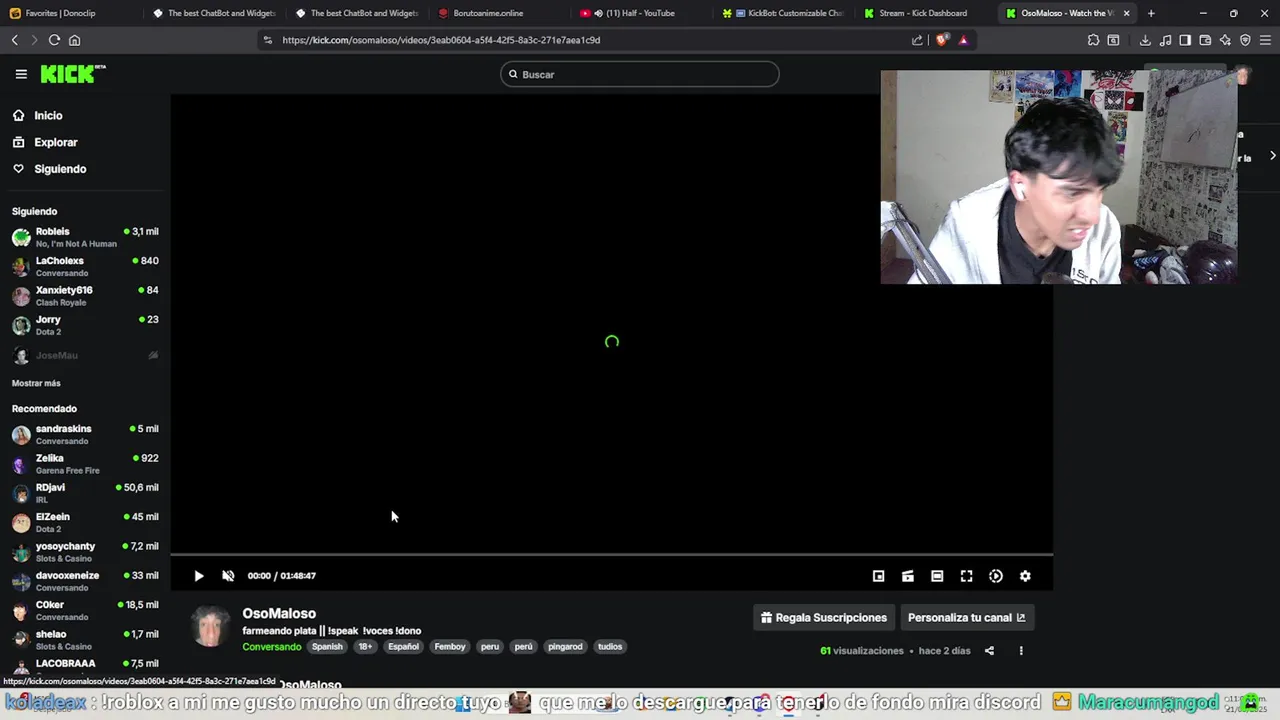The image size is (1280, 720).
Task: Open the Brave Rewards triangle icon
Action: click(963, 40)
